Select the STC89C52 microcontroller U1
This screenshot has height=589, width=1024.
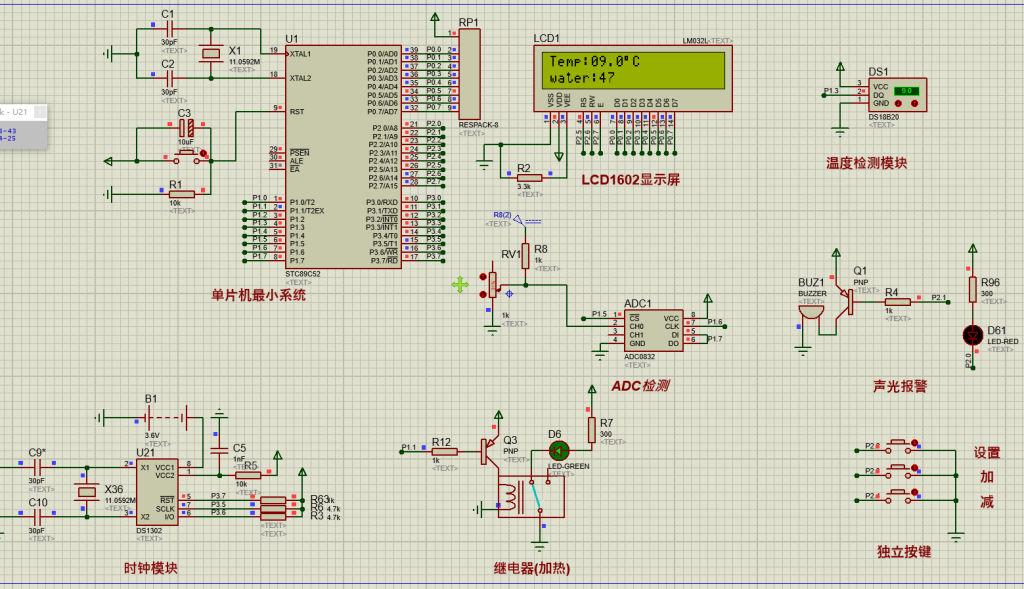coord(342,155)
